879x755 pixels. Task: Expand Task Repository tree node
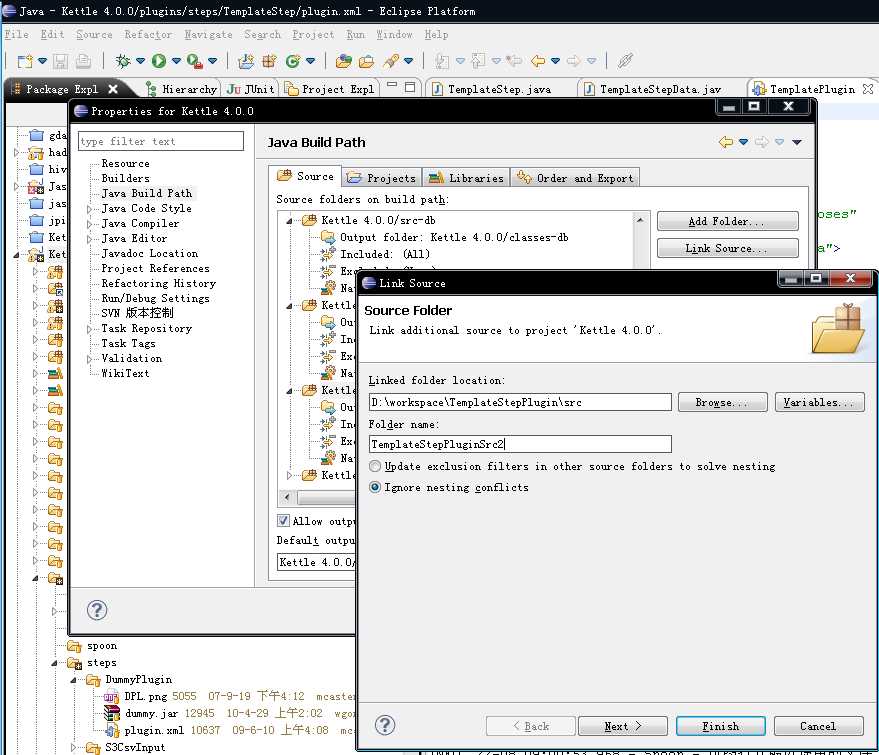(89, 329)
